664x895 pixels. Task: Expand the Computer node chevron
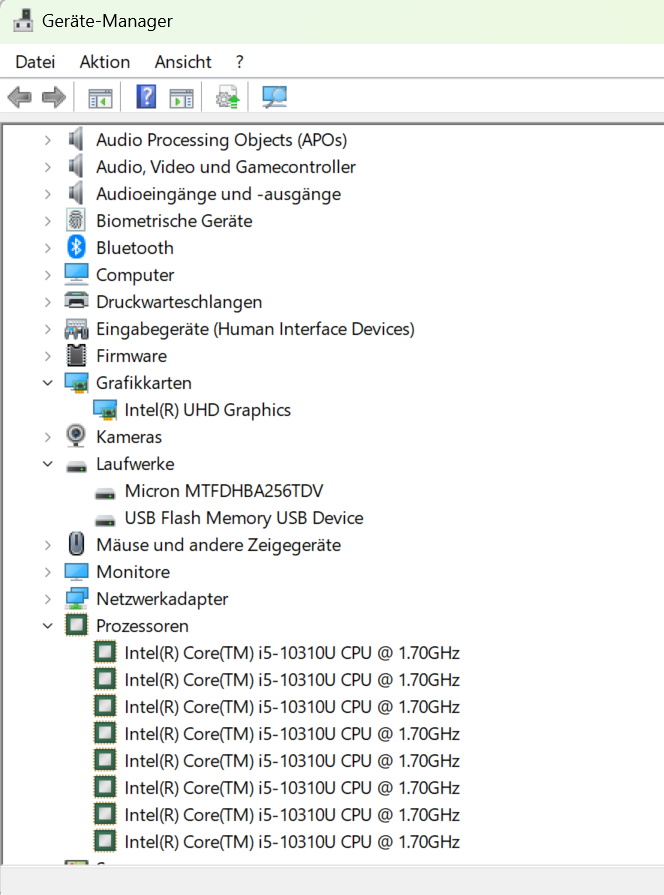click(x=48, y=275)
